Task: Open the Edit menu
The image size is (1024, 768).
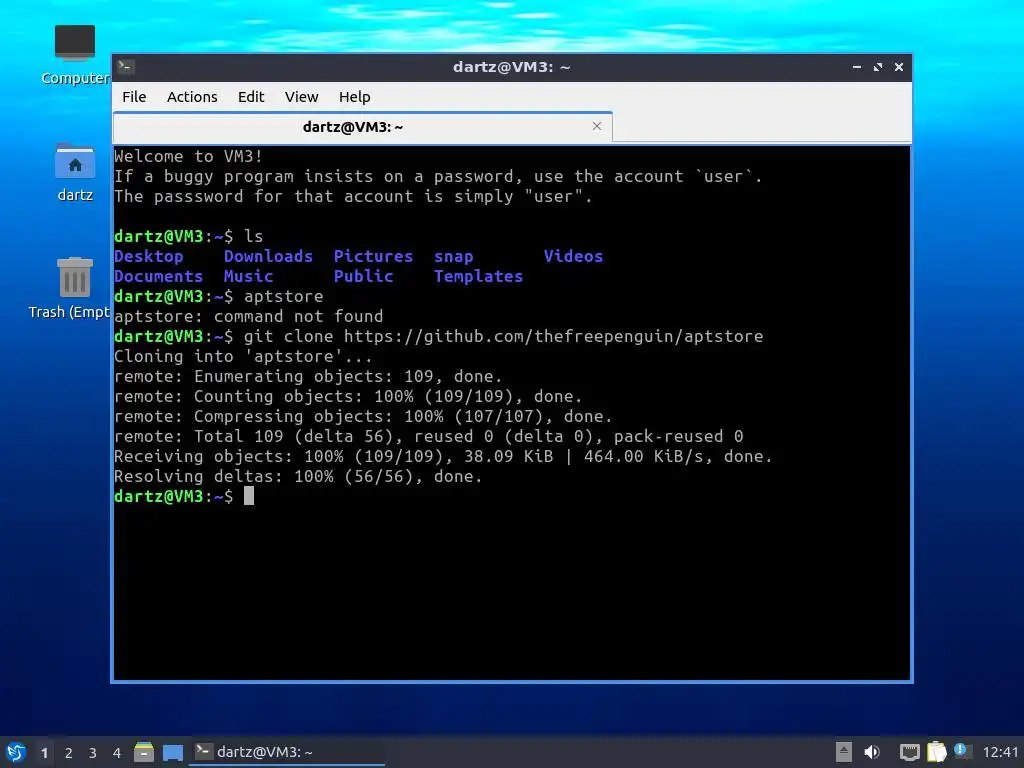Action: coord(251,97)
